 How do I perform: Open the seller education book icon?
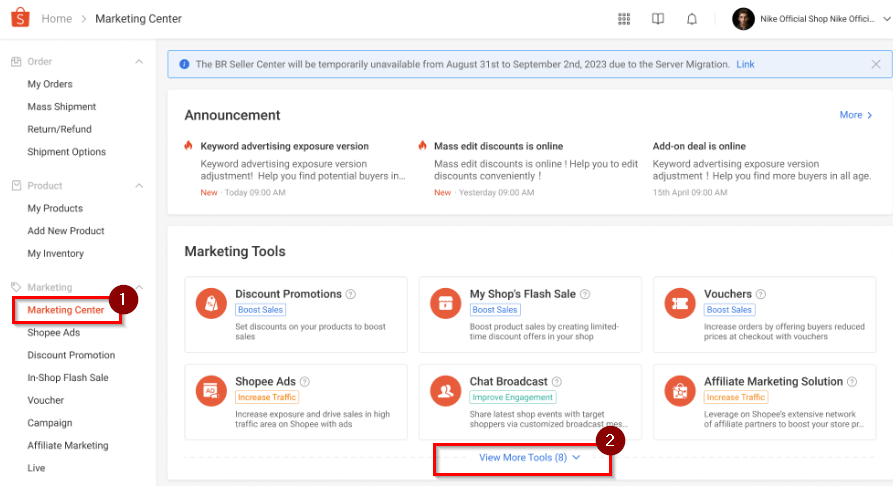tap(658, 19)
